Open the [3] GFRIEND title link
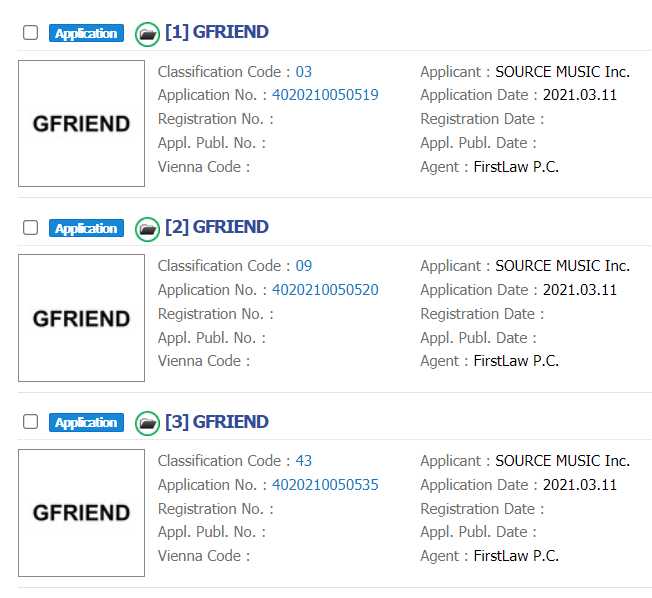 click(x=217, y=422)
